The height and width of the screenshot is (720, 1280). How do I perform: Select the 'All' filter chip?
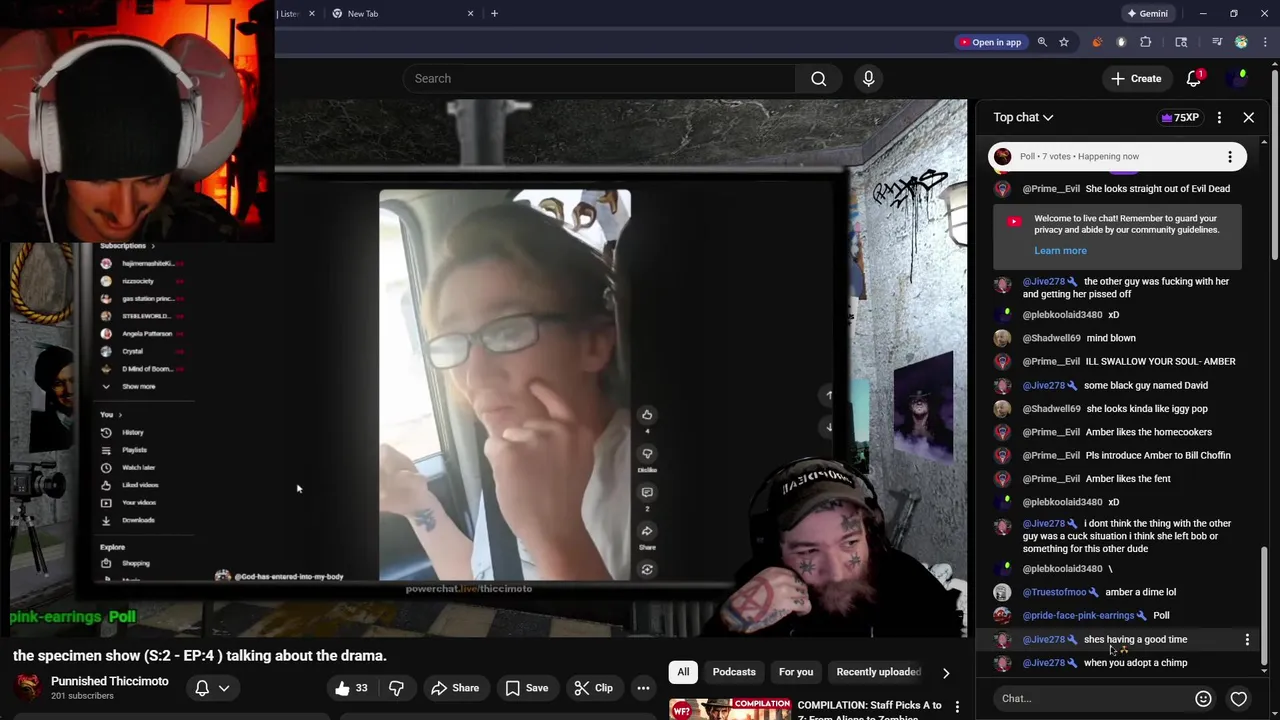click(x=683, y=672)
